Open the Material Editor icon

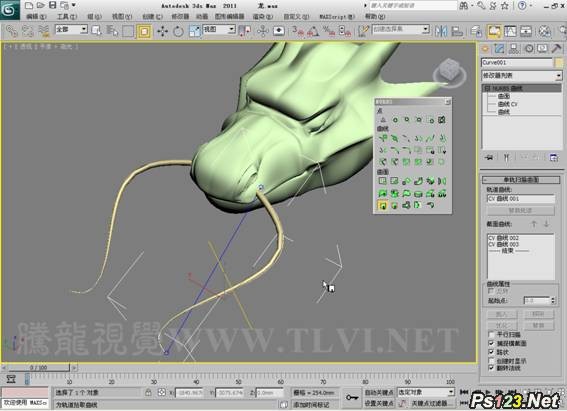point(545,31)
